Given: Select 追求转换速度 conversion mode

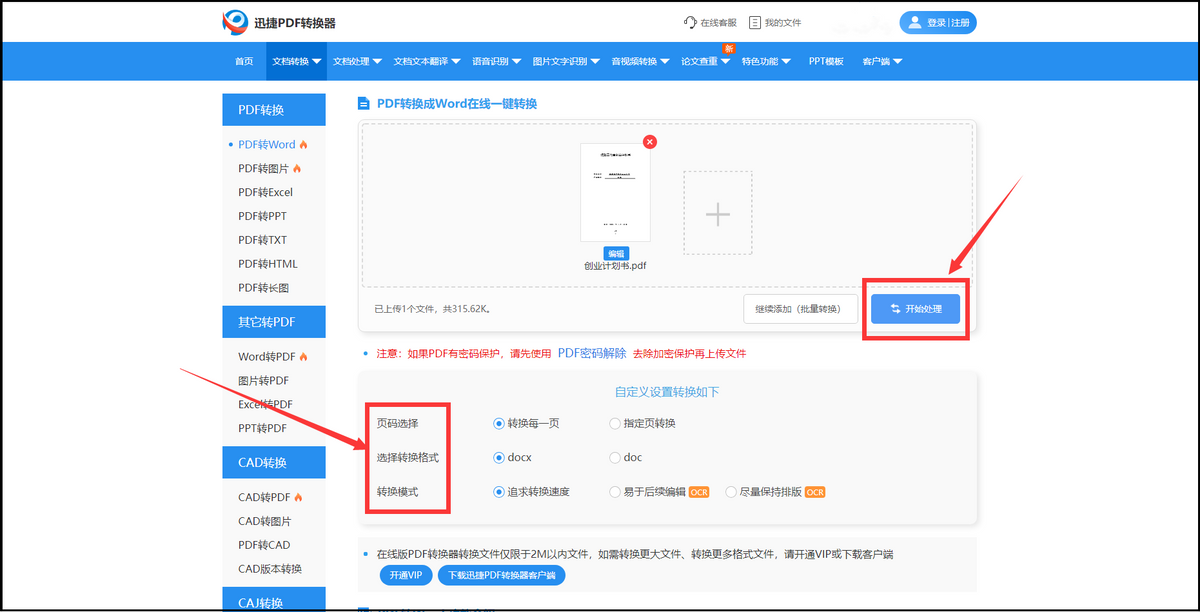Looking at the screenshot, I should (499, 492).
